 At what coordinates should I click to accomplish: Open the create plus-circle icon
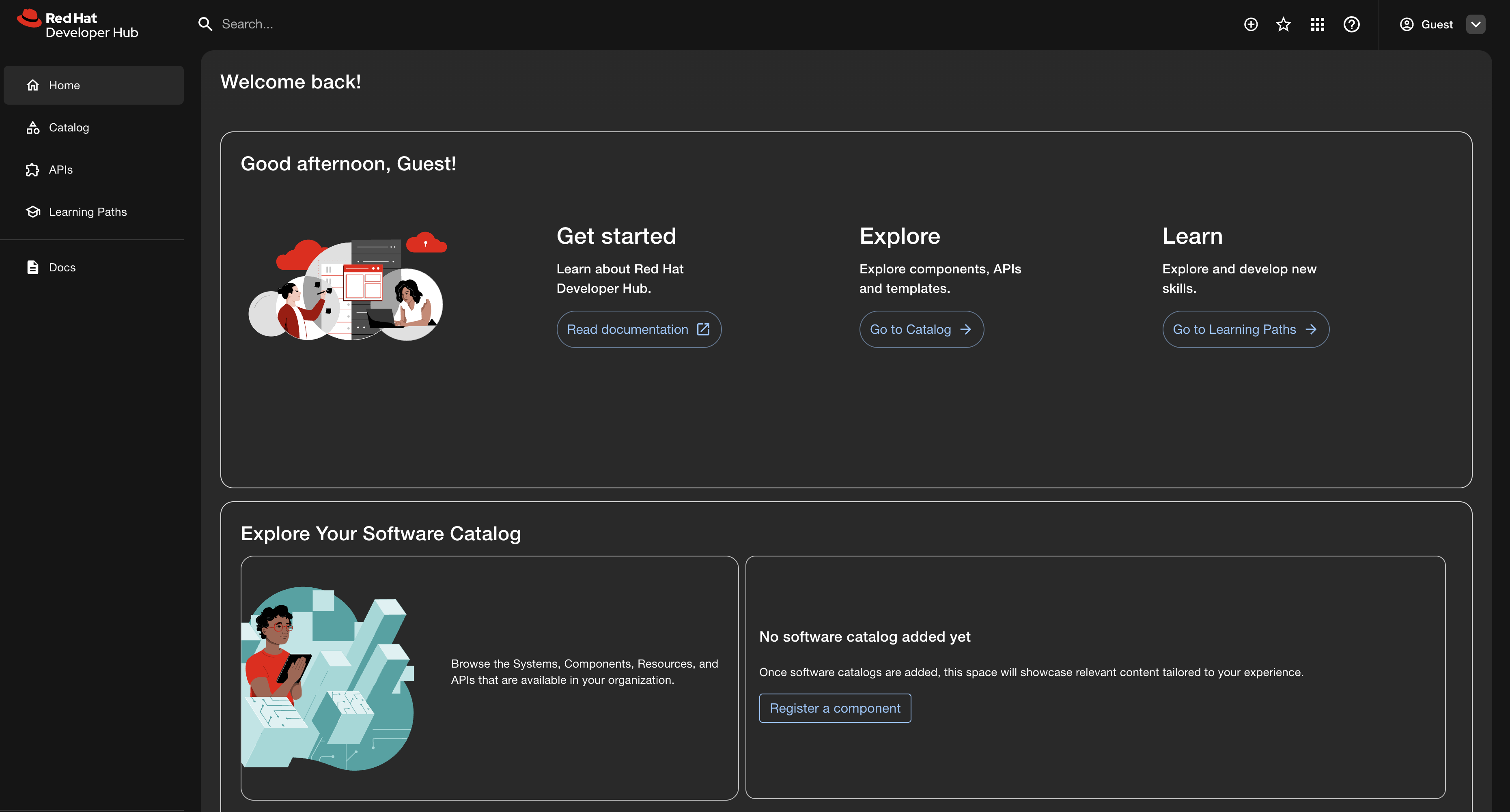tap(1250, 25)
